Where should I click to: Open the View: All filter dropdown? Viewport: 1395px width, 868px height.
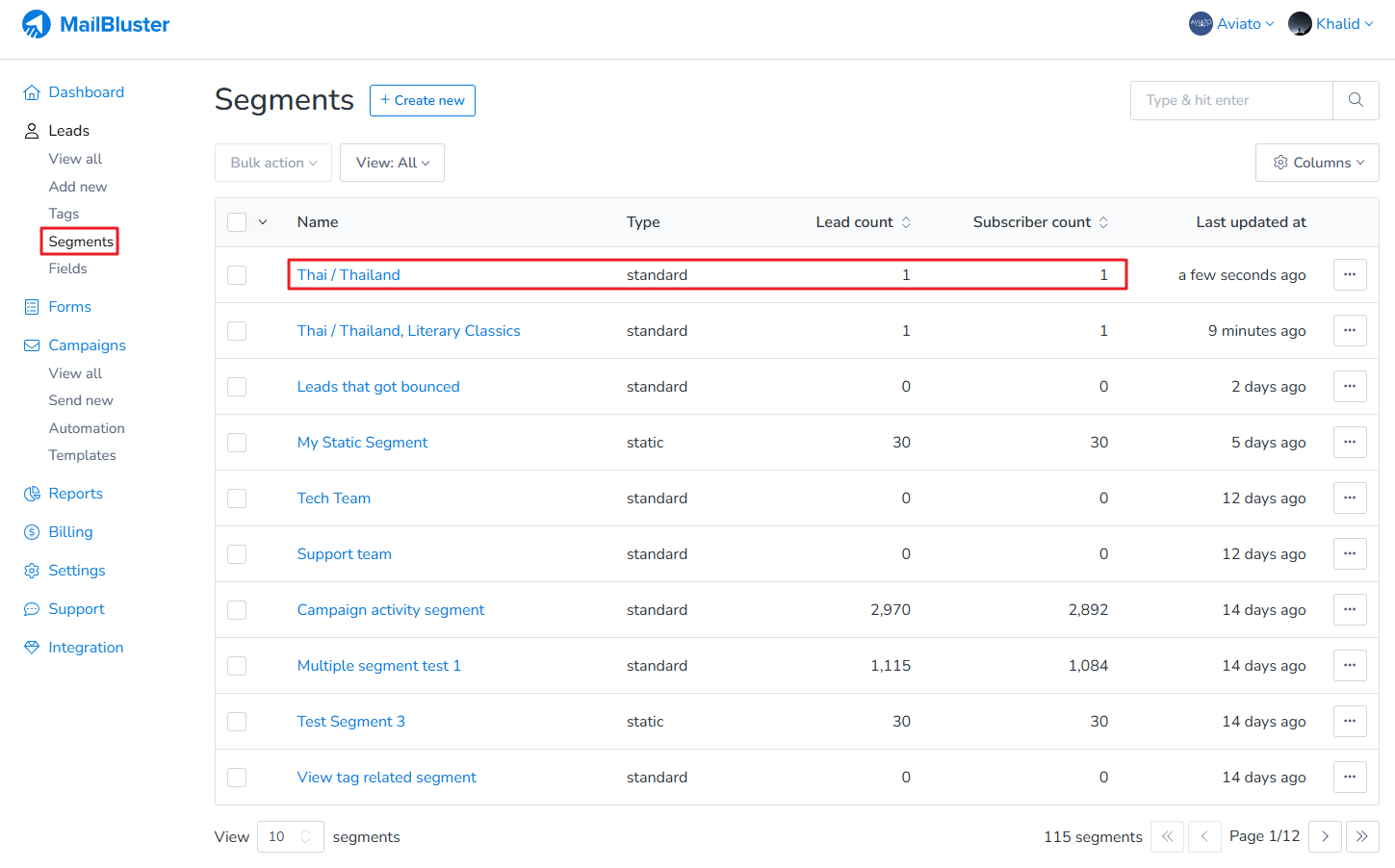[x=392, y=163]
